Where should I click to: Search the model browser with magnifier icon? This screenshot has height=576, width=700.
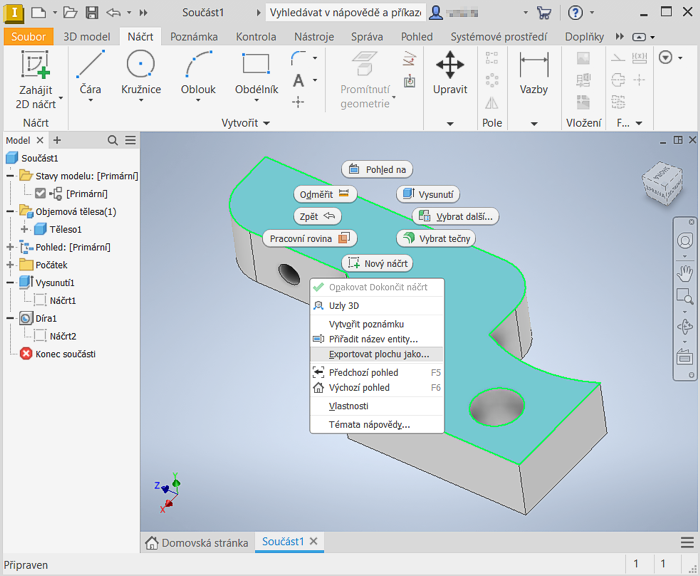113,141
